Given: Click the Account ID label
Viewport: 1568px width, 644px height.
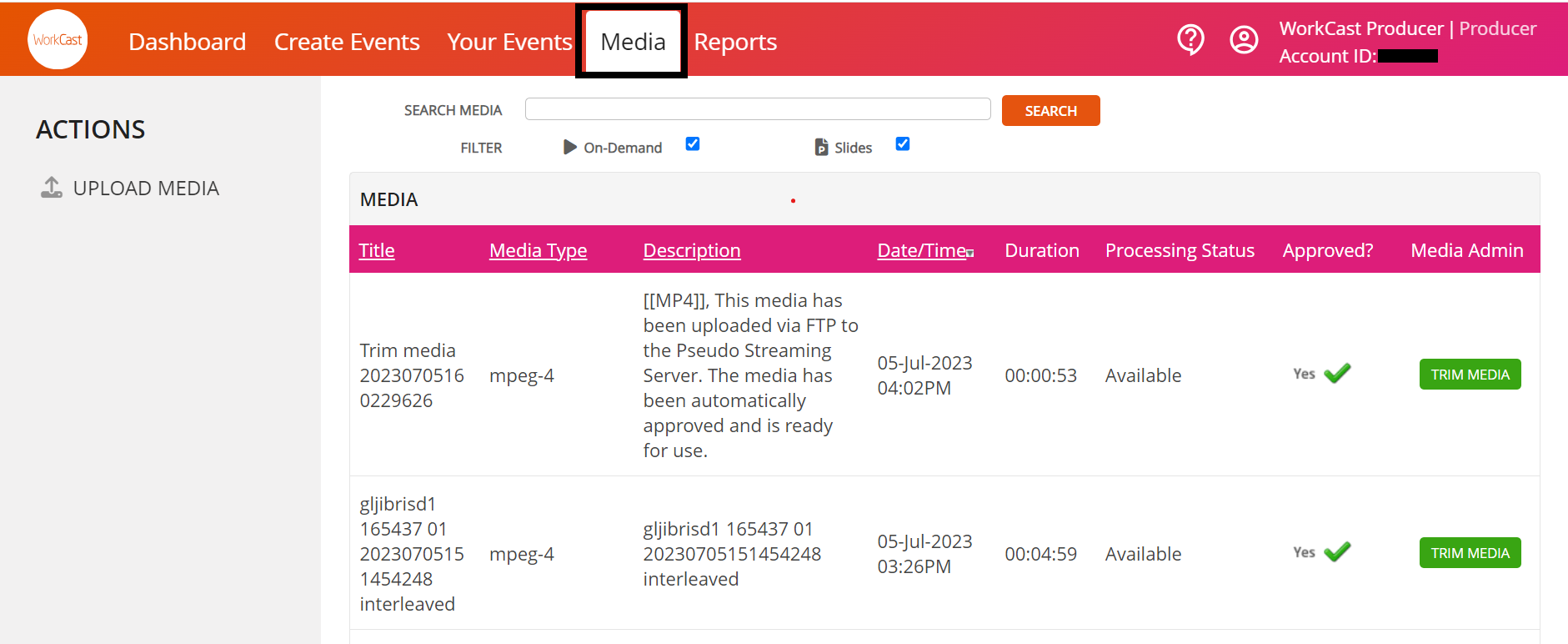Looking at the screenshot, I should (1328, 56).
